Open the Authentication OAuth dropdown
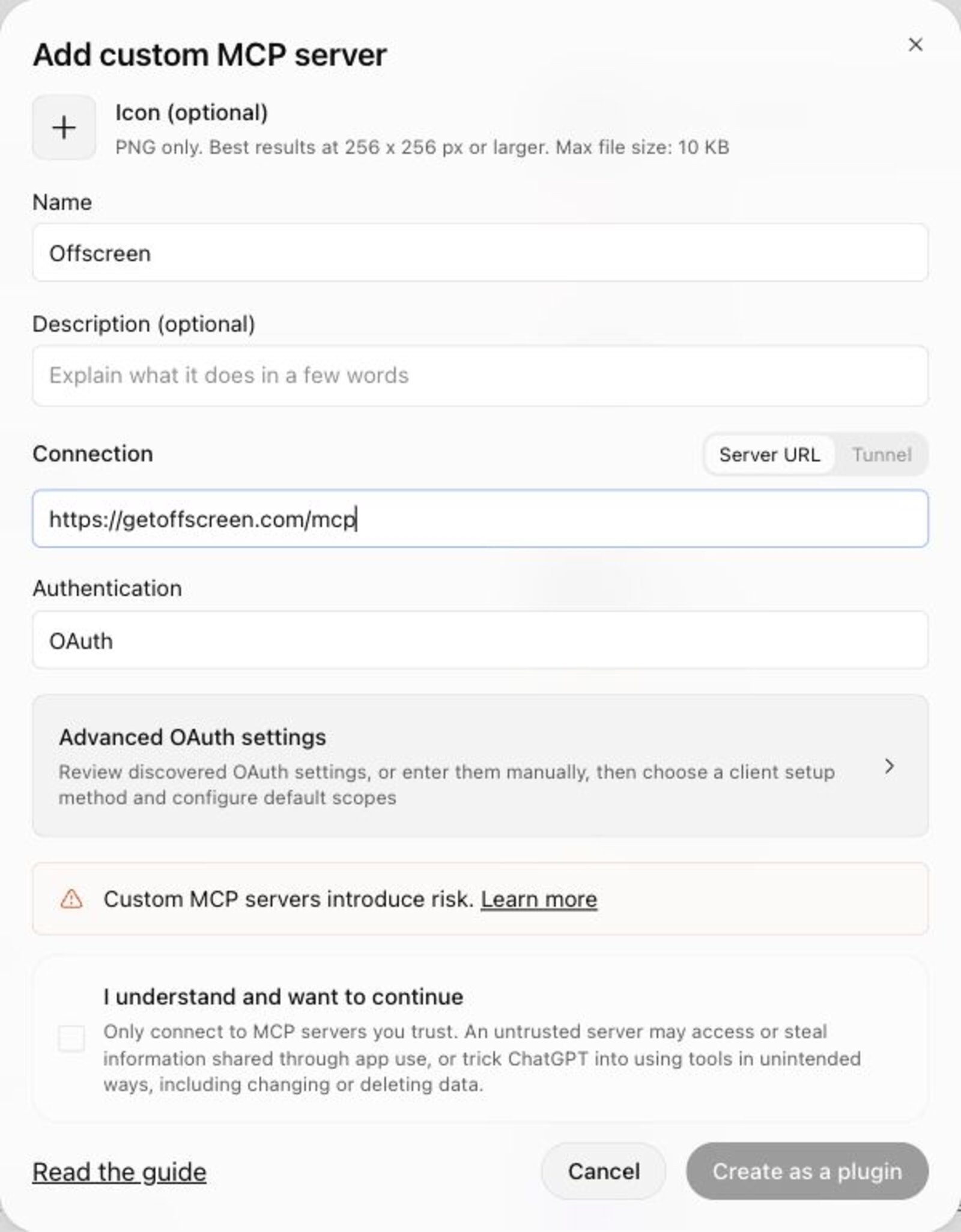 pyautogui.click(x=480, y=640)
